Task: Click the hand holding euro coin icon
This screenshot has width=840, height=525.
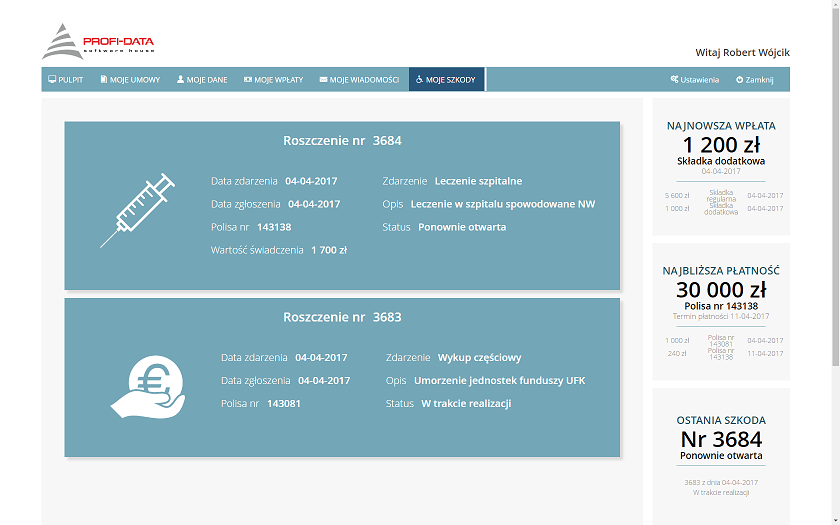Action: click(148, 387)
